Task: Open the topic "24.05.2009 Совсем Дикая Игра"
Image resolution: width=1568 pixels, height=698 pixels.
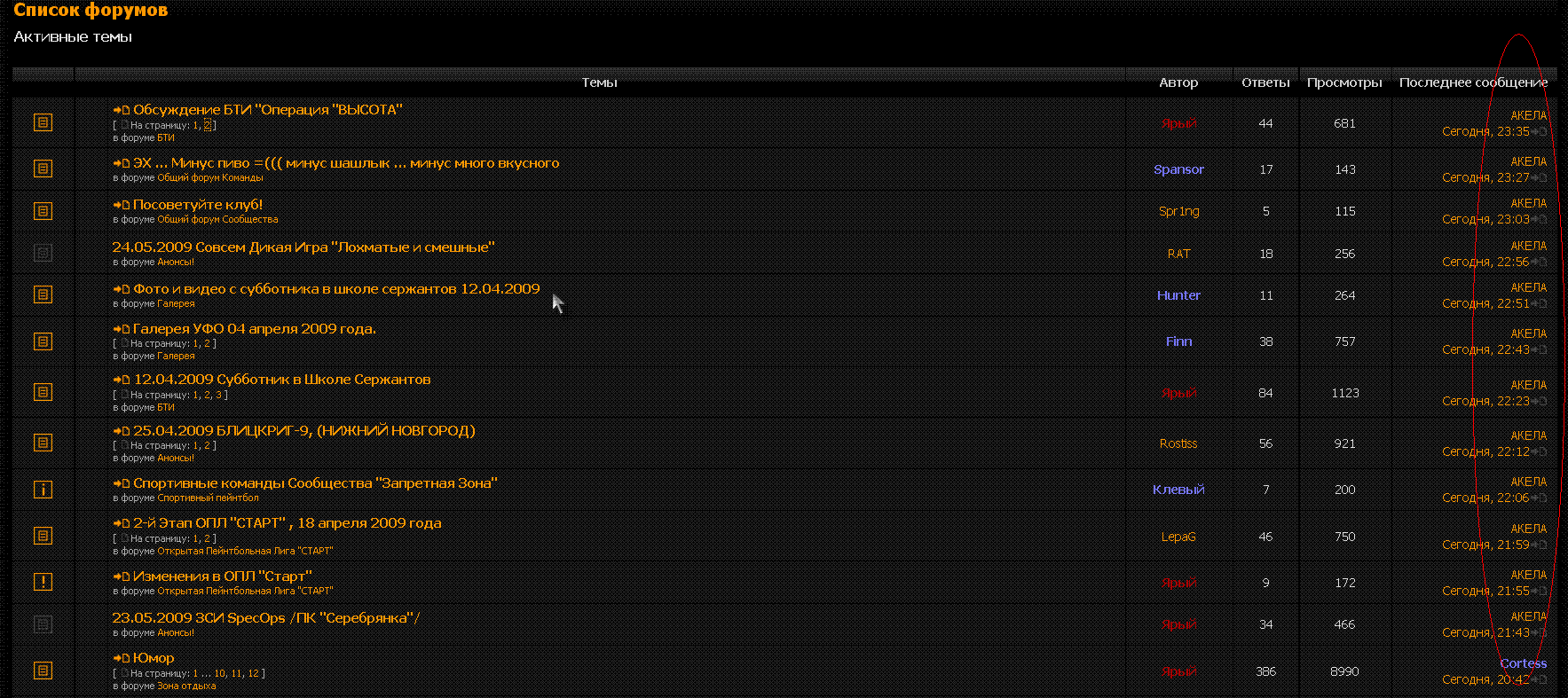Action: [x=303, y=247]
